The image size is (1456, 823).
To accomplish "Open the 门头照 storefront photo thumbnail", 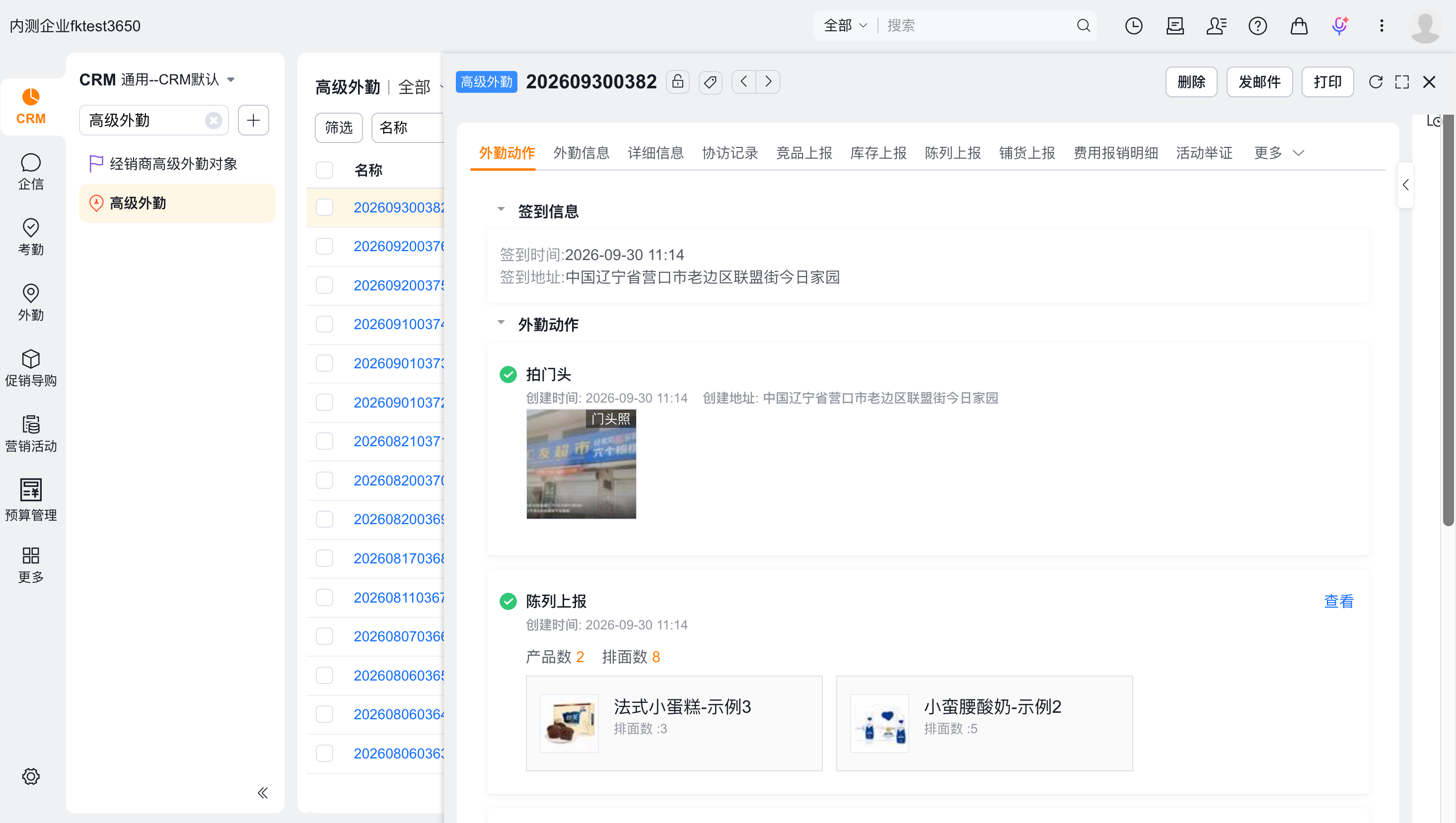I will [582, 464].
